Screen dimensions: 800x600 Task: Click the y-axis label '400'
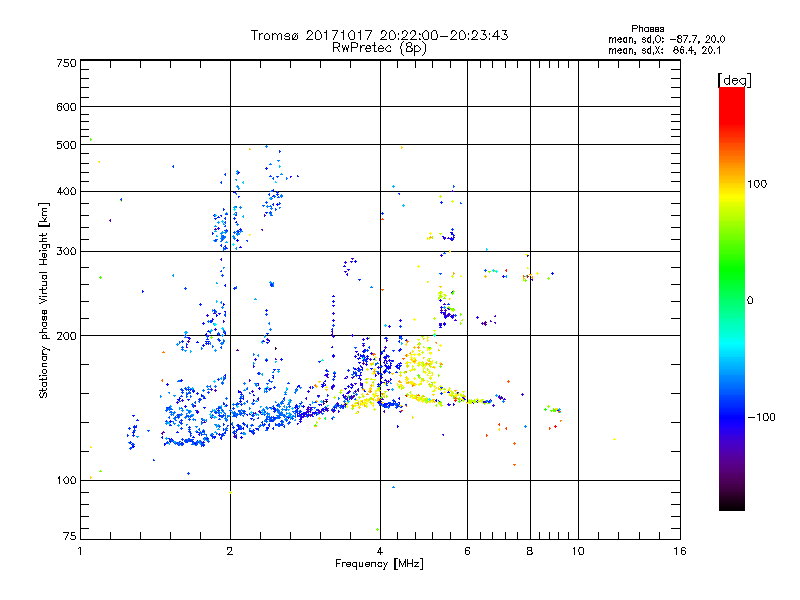[66, 191]
